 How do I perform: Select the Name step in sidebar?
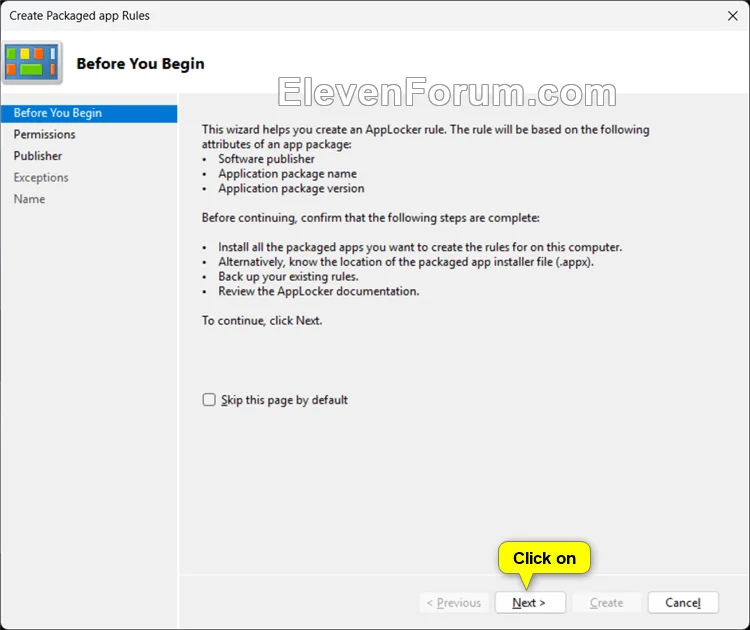(29, 199)
